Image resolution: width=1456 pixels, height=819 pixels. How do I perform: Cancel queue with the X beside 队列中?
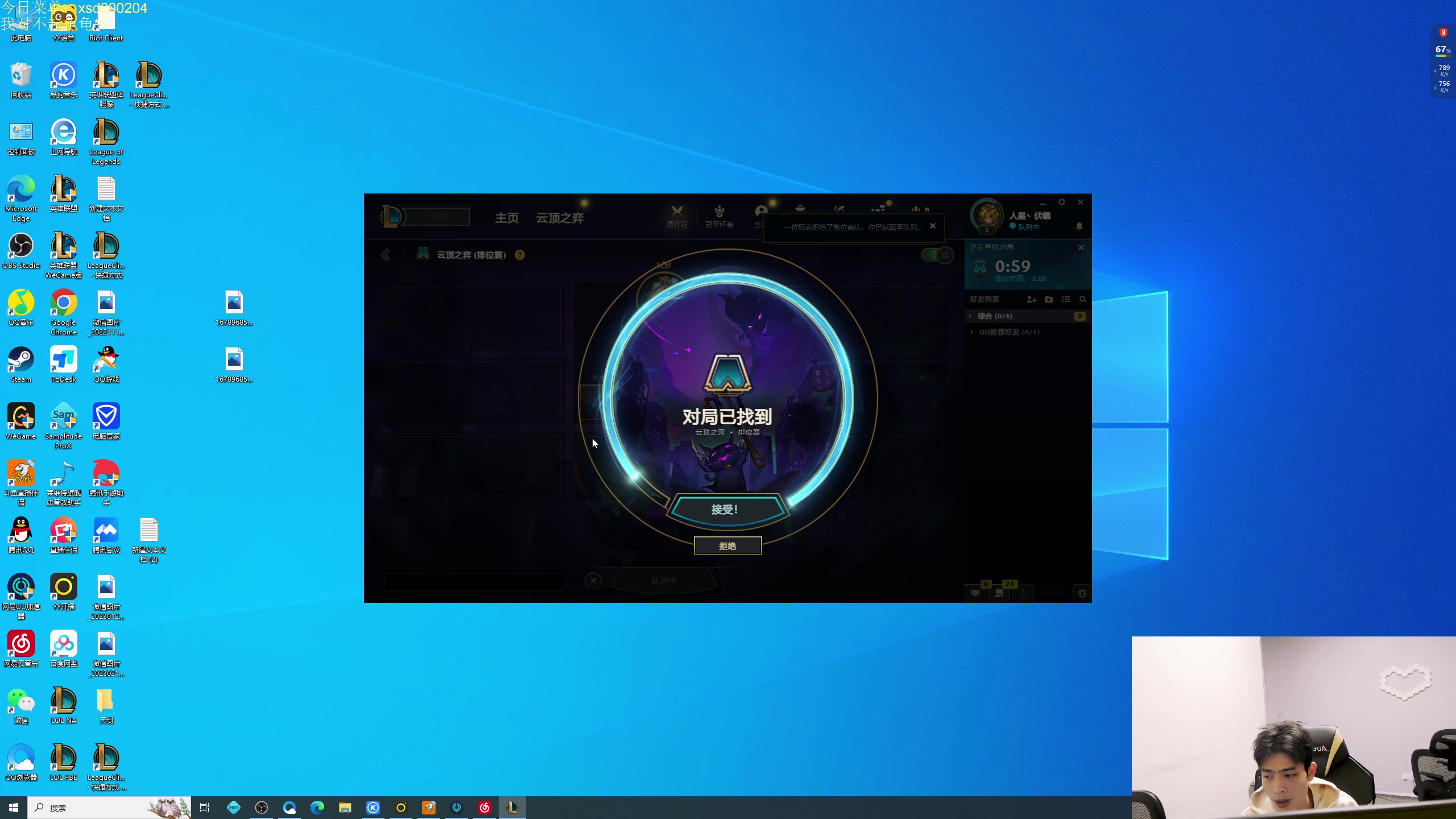tap(593, 581)
